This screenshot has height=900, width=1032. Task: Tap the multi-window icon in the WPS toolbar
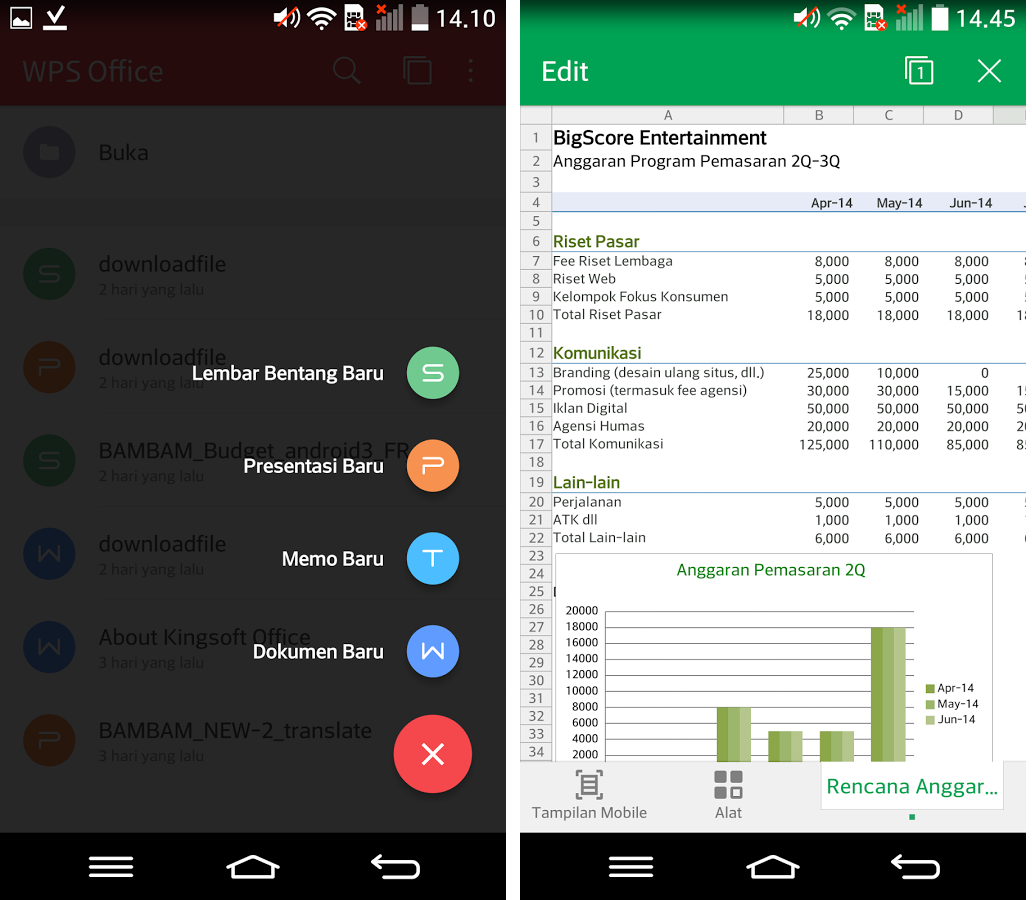(418, 71)
